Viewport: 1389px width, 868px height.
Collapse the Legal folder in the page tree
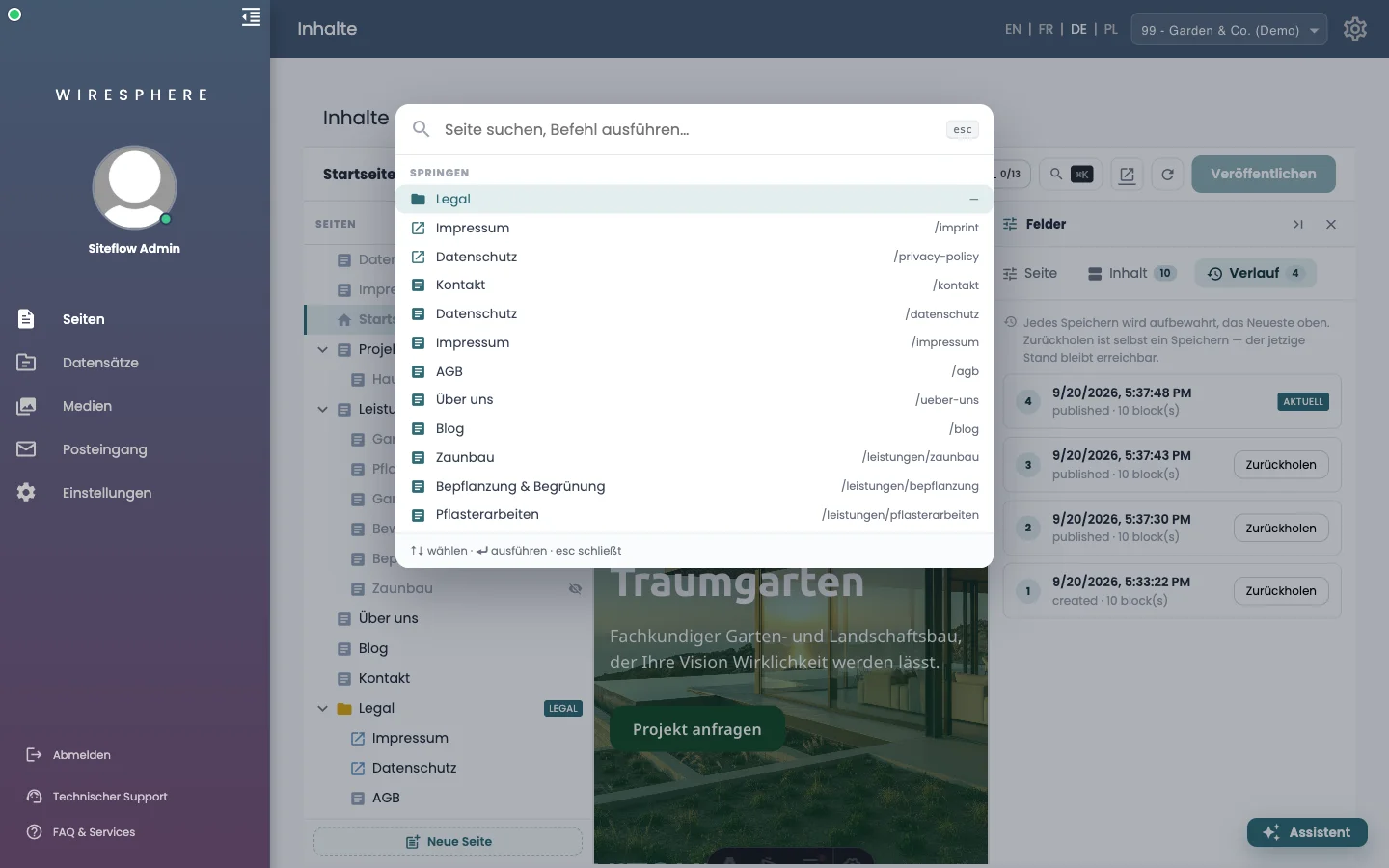323,708
